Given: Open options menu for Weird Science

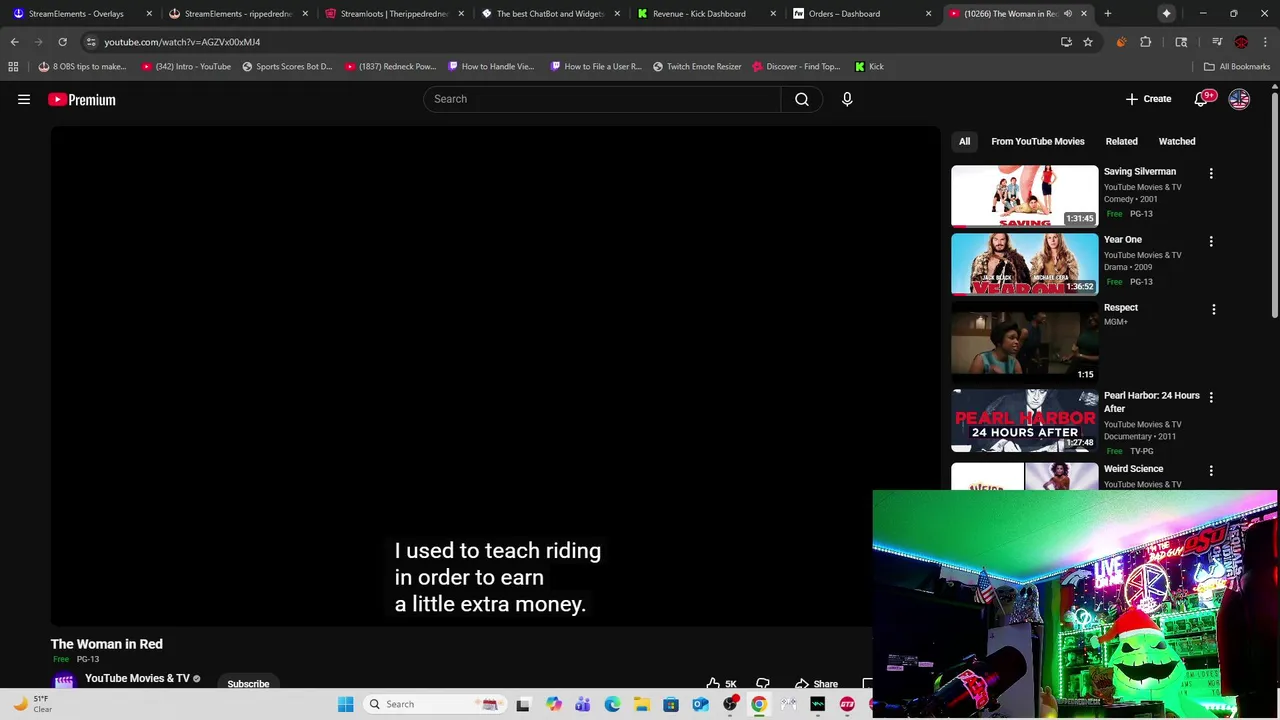Looking at the screenshot, I should [1211, 470].
